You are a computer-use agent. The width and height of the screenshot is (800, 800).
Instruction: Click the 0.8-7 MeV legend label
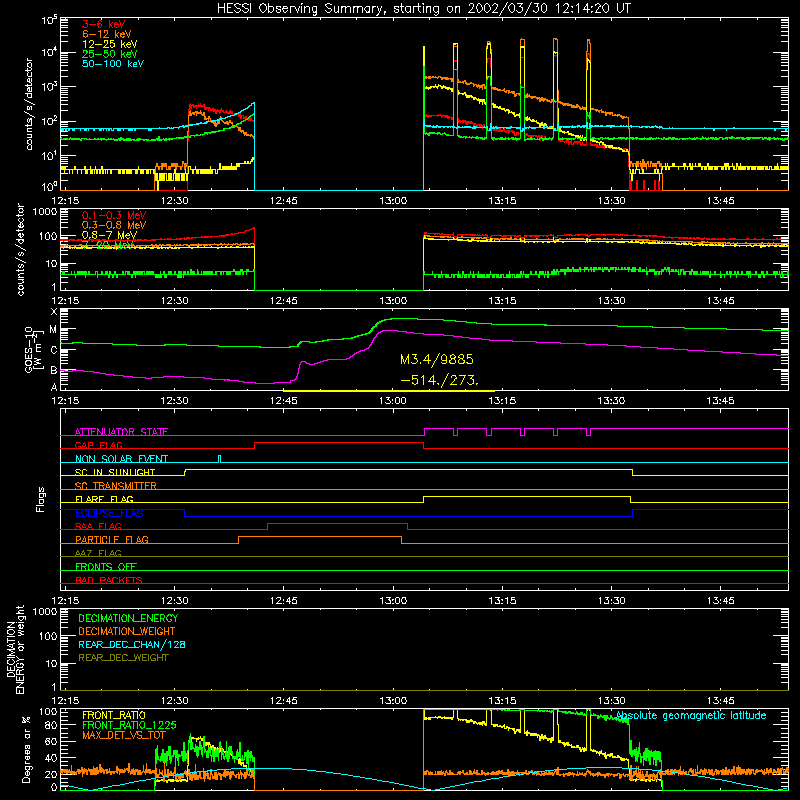(109, 235)
